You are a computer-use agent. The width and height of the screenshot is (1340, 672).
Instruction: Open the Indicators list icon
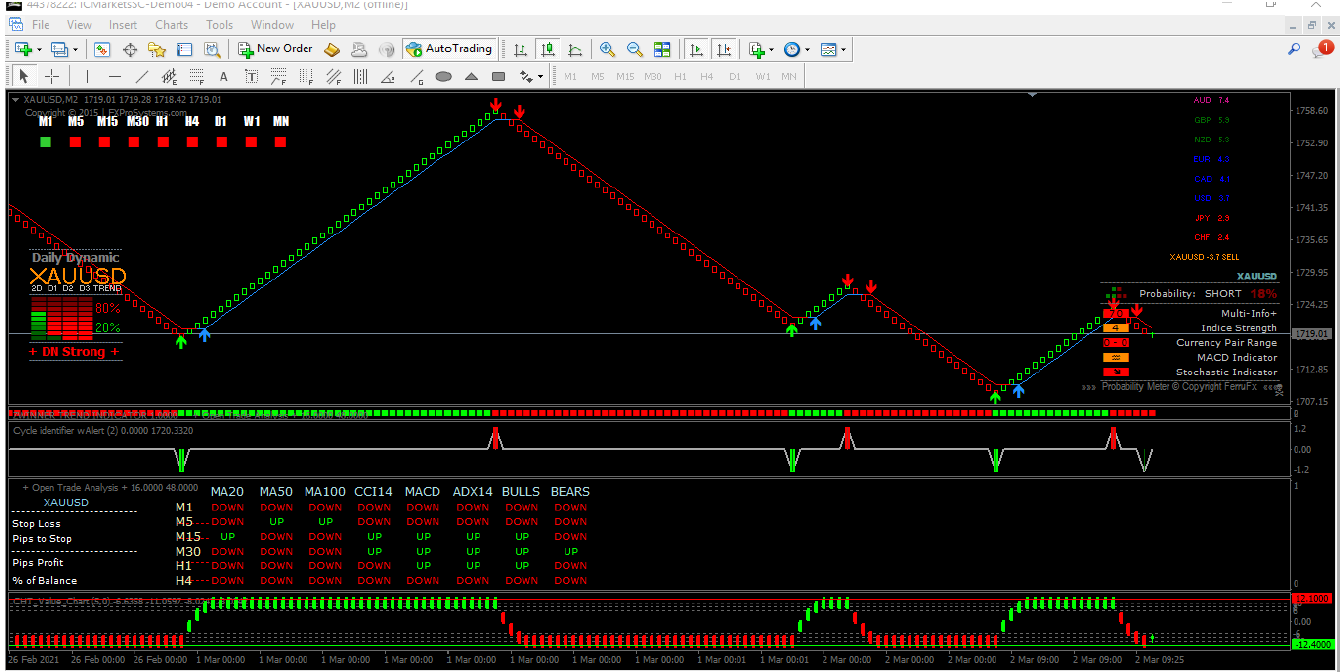pyautogui.click(x=756, y=49)
